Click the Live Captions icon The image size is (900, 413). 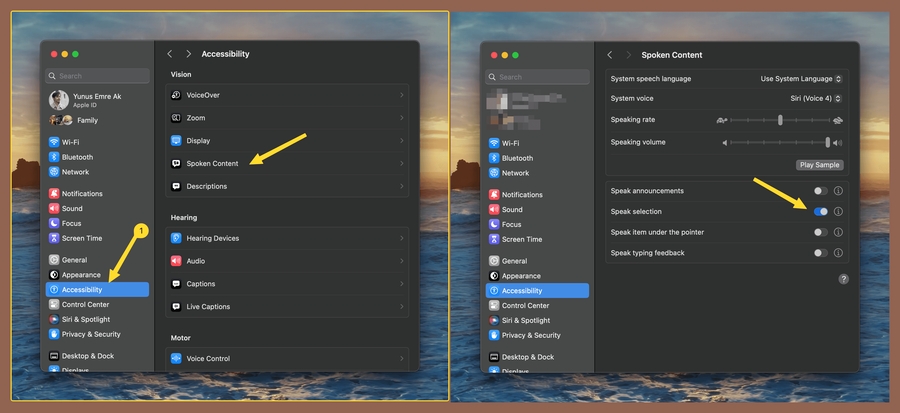[176, 307]
